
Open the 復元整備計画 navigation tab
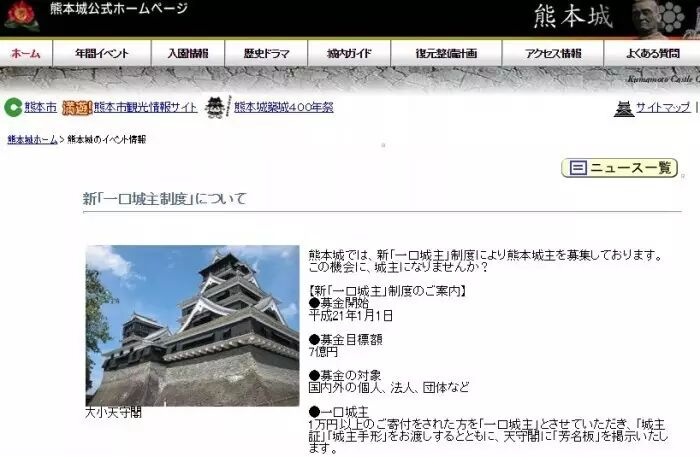pos(446,54)
